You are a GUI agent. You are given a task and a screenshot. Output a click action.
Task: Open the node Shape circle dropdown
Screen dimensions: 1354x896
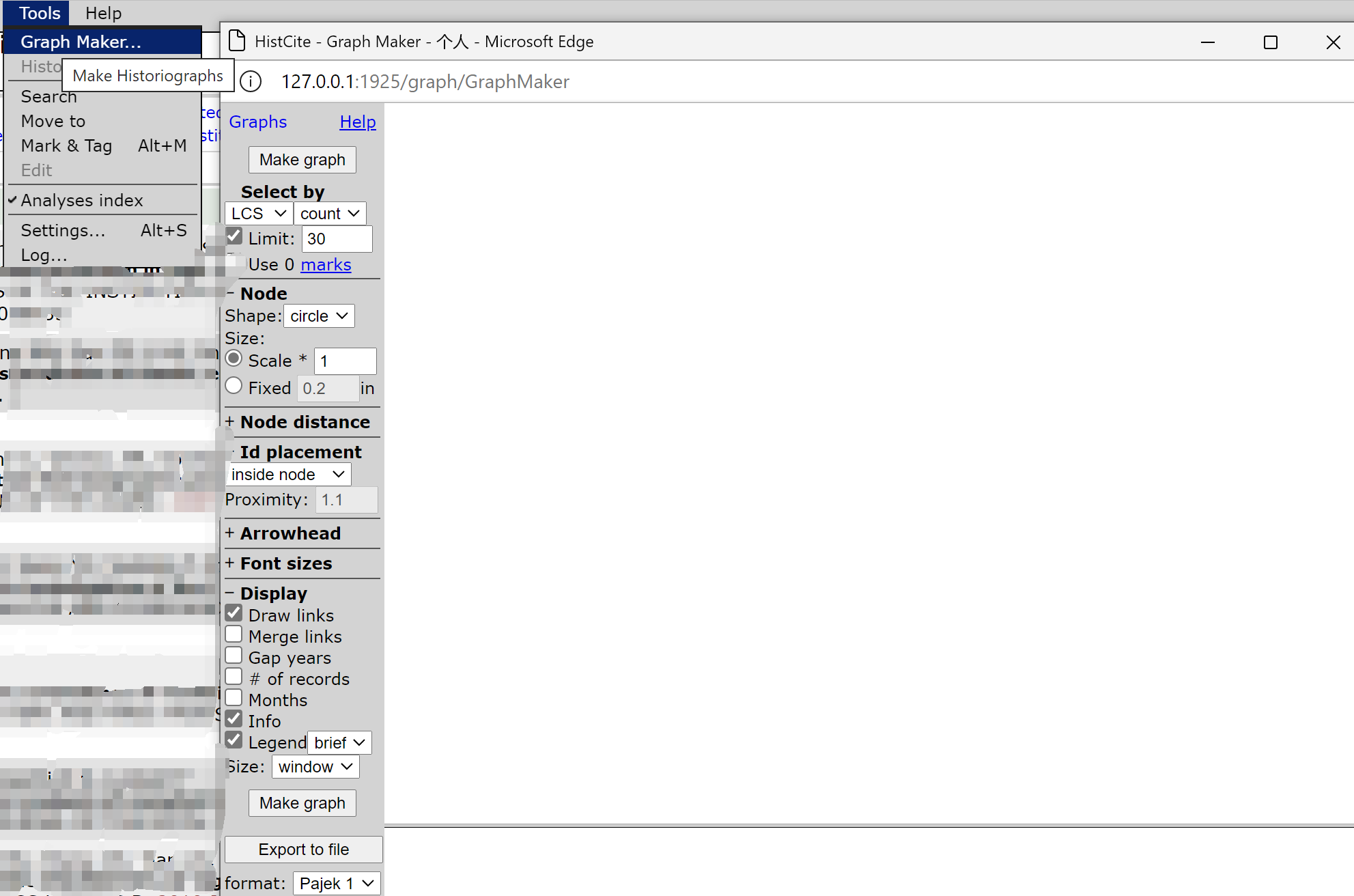click(x=319, y=316)
